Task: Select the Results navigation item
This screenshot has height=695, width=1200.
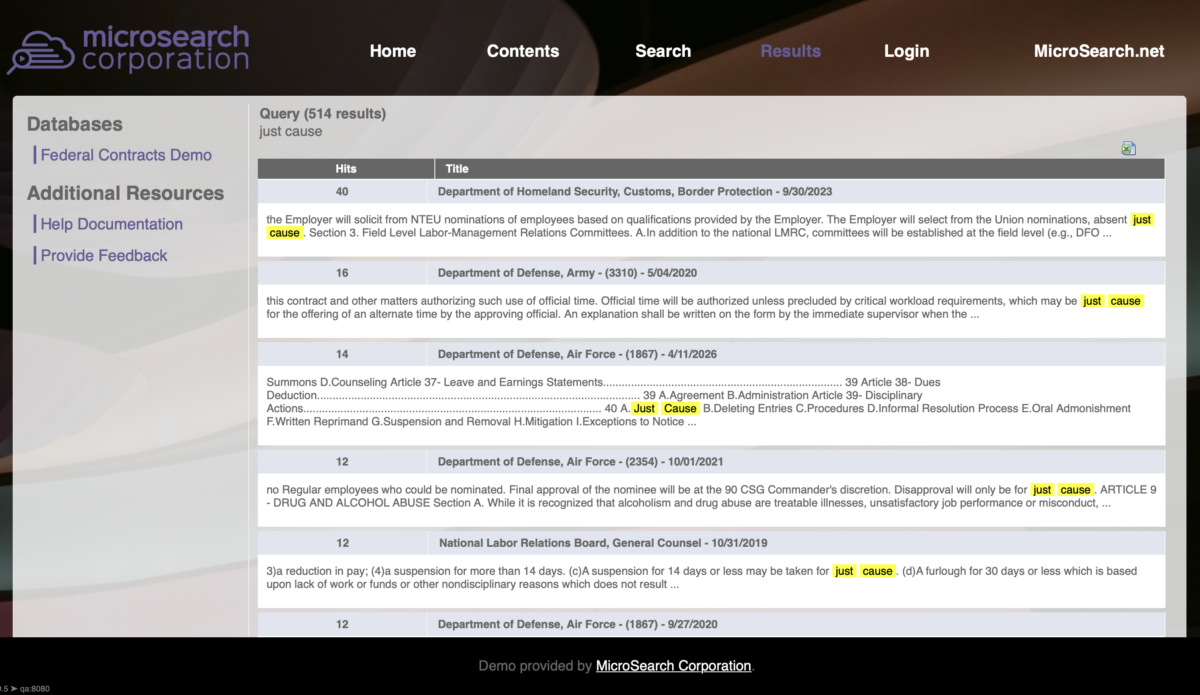Action: 790,51
